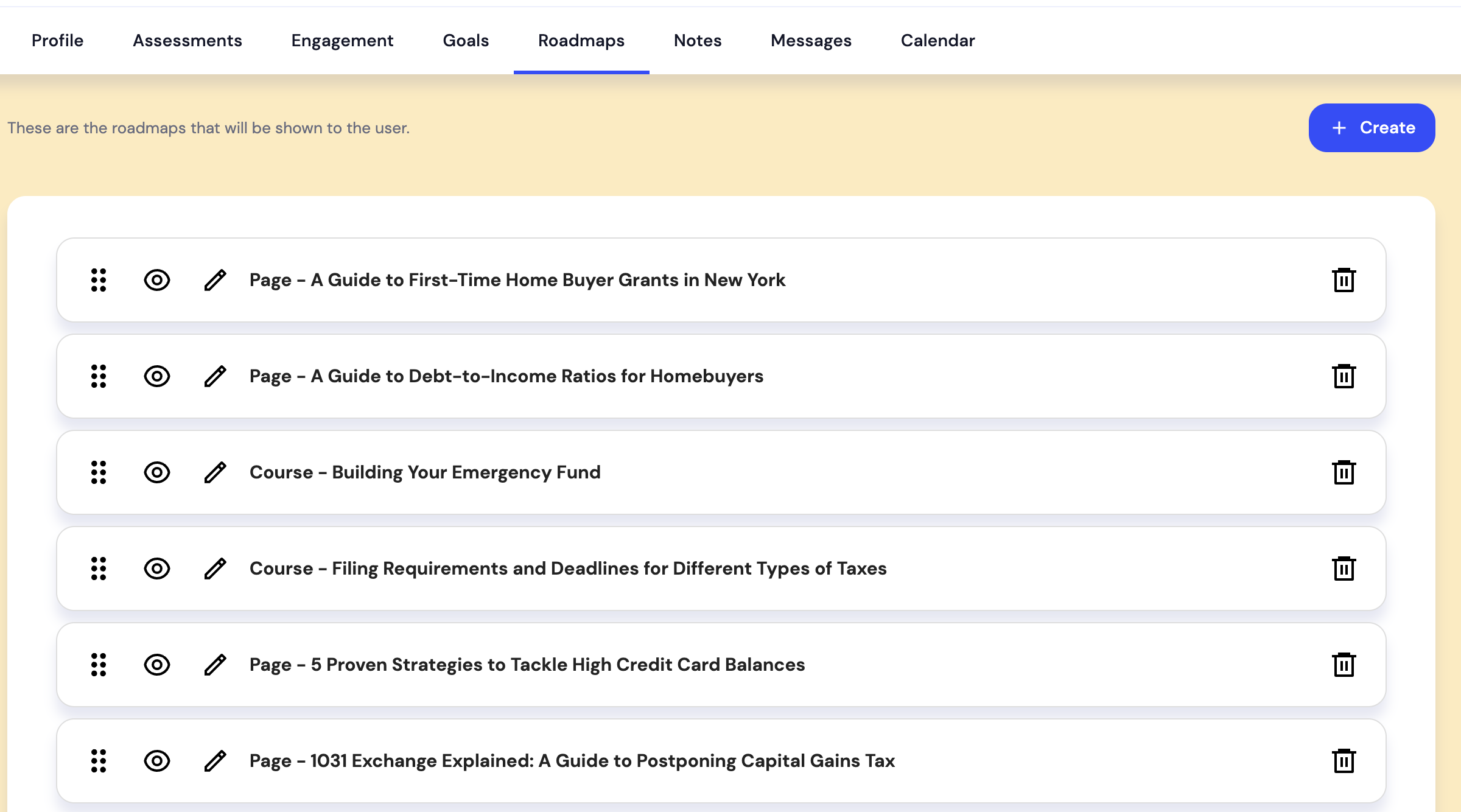Switch to the Goals tab

(466, 40)
